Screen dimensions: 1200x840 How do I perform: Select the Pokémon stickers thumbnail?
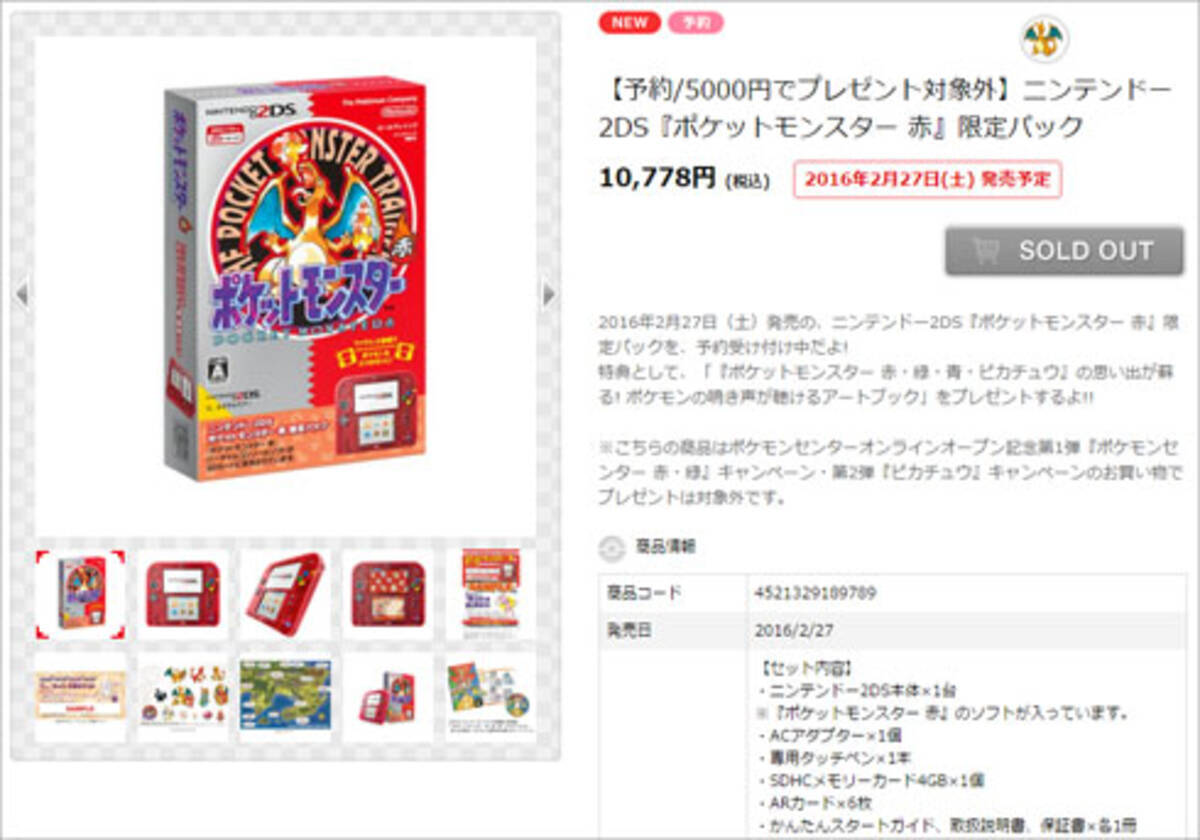(x=183, y=697)
